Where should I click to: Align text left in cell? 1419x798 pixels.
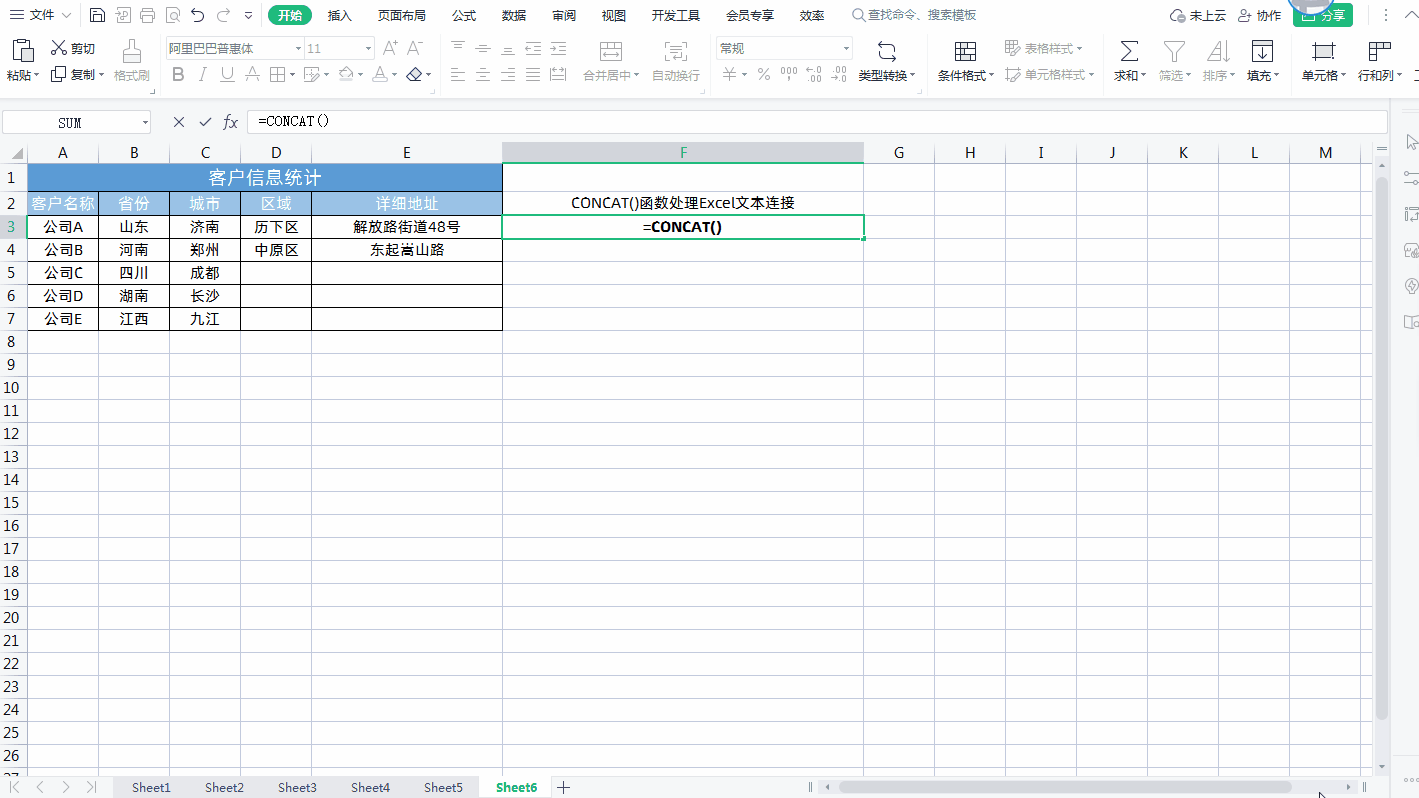(458, 74)
